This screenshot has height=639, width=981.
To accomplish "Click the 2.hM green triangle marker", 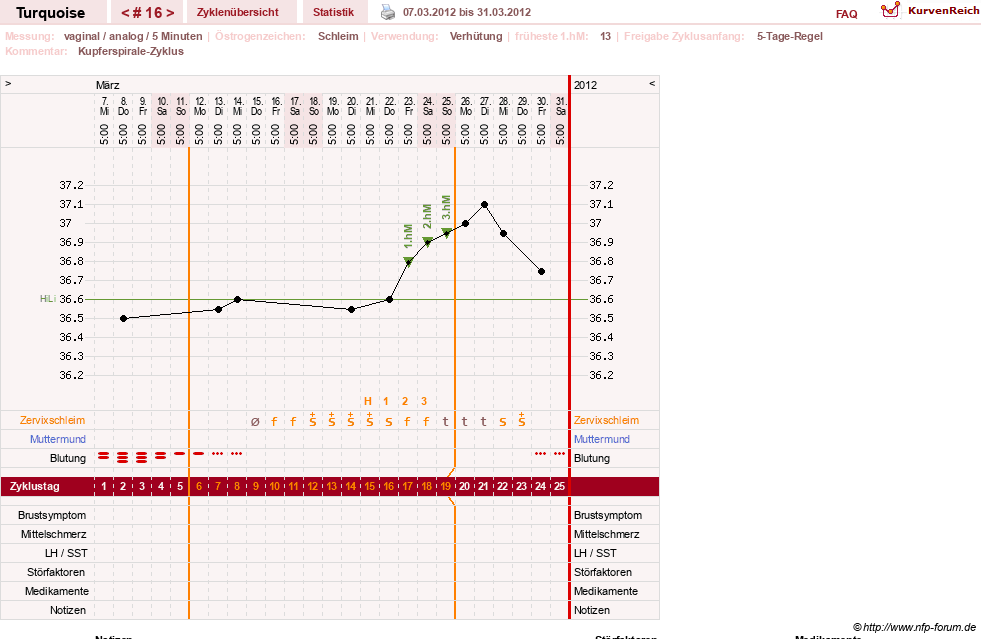I will coord(427,241).
